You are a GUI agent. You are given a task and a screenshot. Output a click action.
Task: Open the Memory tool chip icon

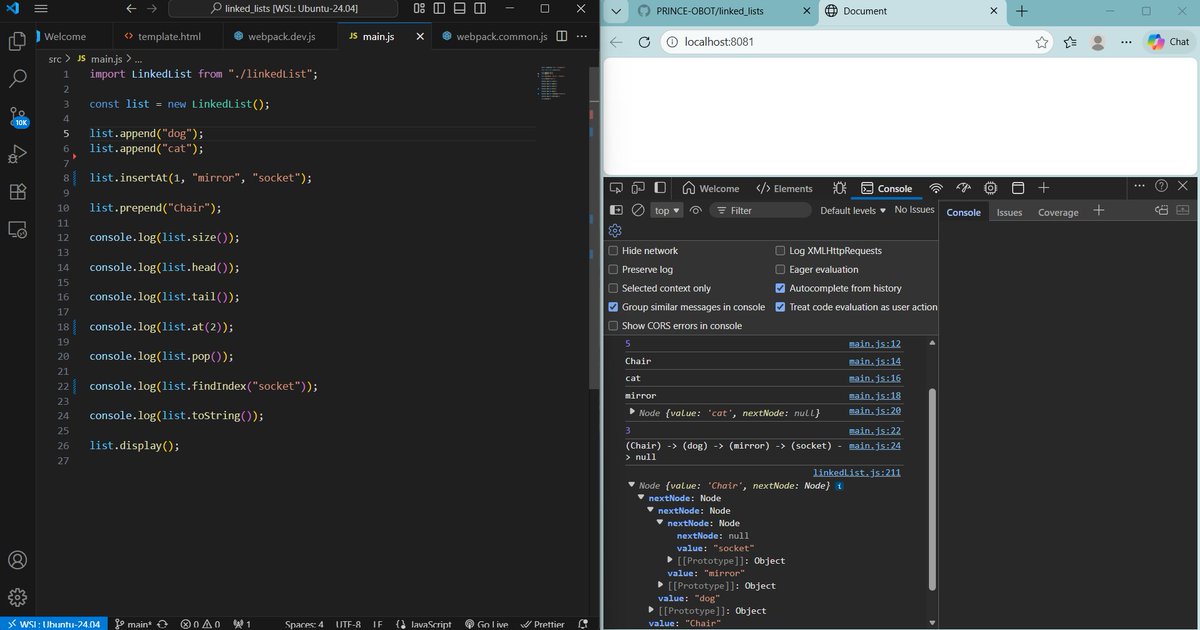point(991,188)
